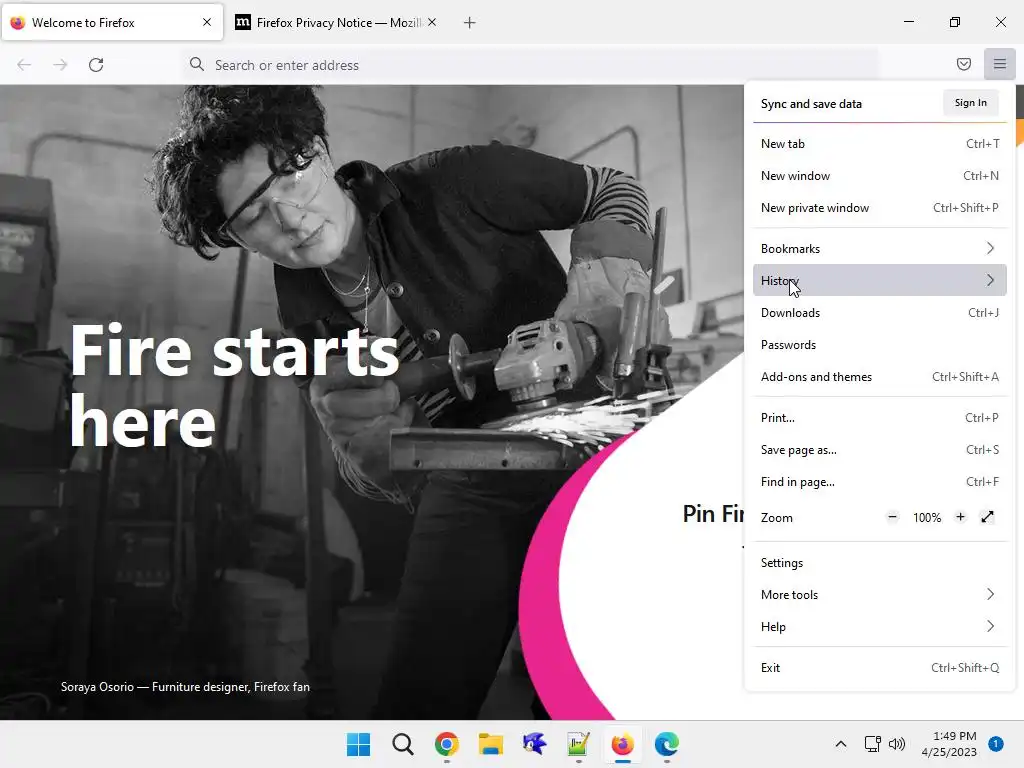Screen dimensions: 1024x768
Task: Close the Welcome to Firefox tab
Action: tap(206, 22)
